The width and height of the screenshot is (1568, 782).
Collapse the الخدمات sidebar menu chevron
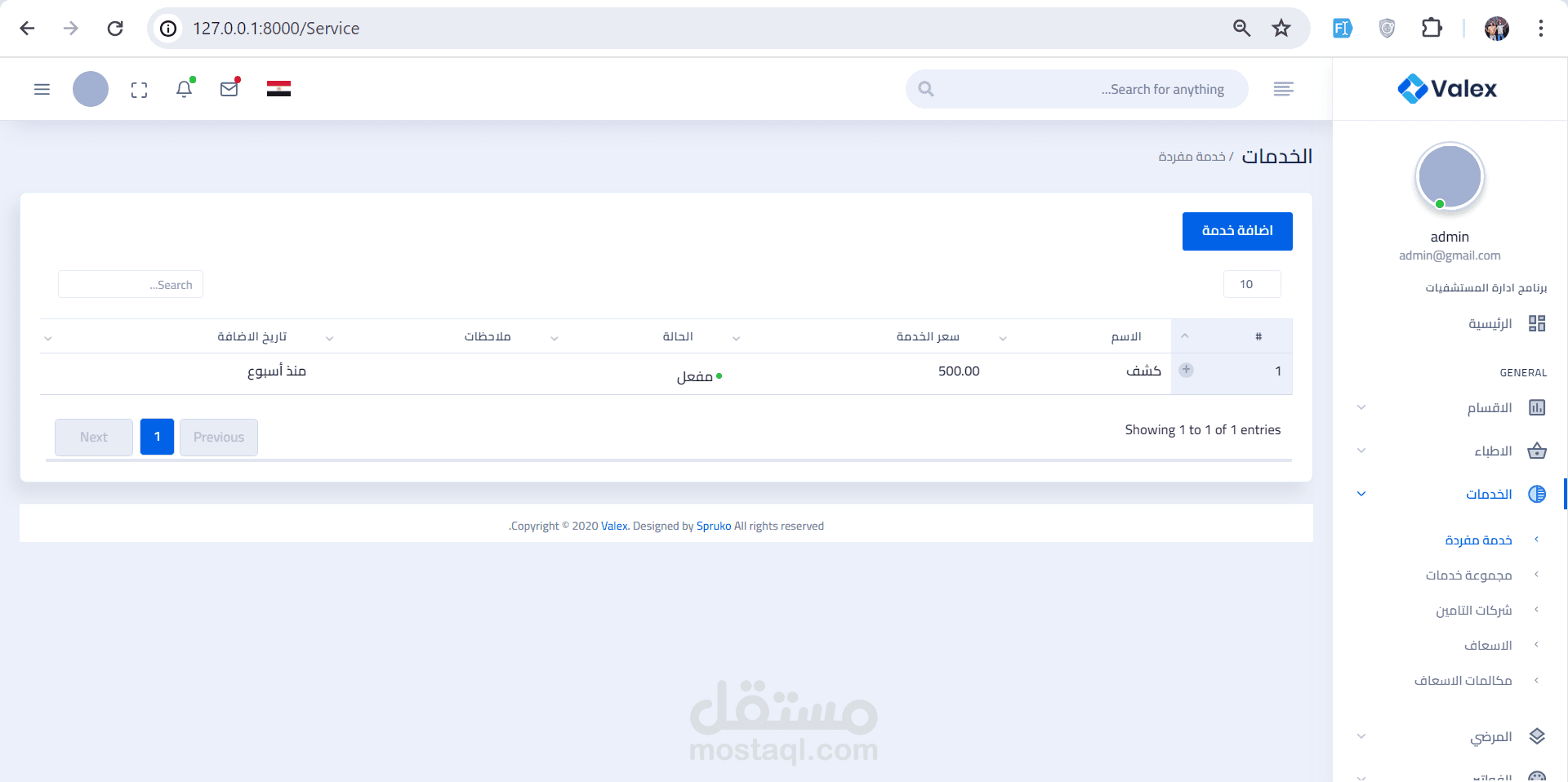pyautogui.click(x=1361, y=494)
